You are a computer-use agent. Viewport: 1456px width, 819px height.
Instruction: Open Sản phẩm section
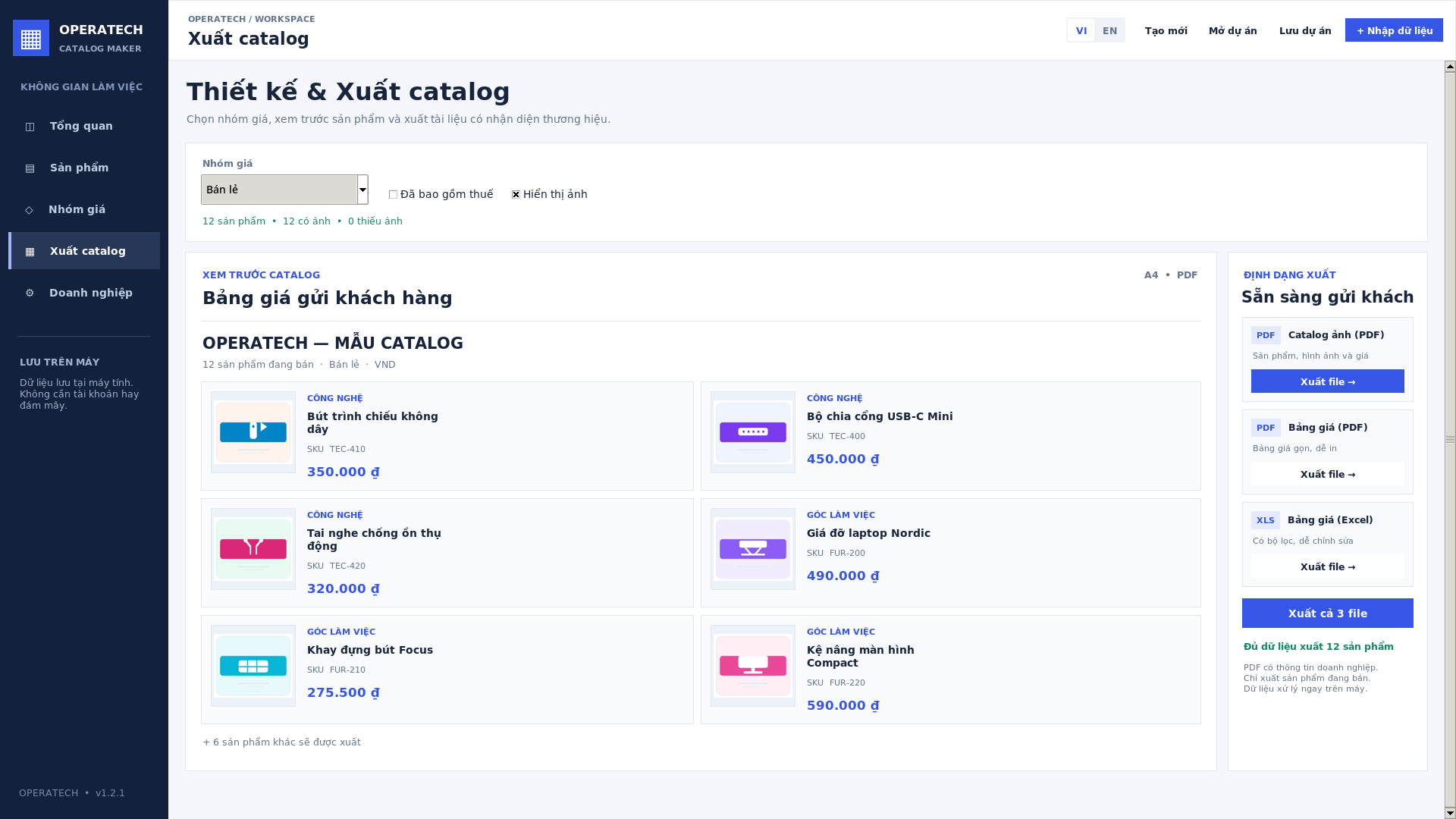click(x=84, y=168)
